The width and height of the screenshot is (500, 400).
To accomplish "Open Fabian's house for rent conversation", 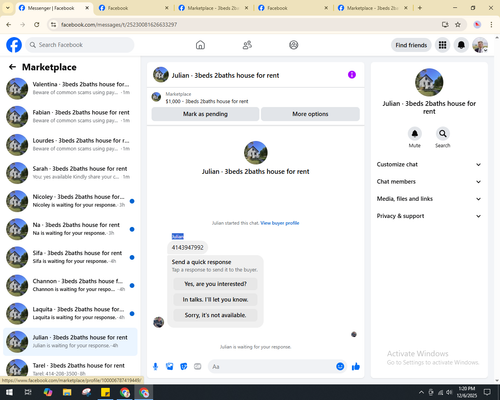I will pyautogui.click(x=70, y=117).
